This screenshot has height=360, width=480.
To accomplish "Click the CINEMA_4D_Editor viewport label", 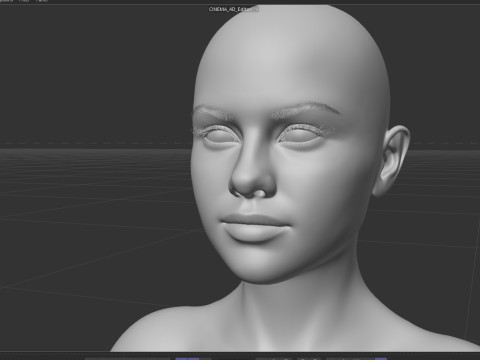I will click(x=233, y=9).
